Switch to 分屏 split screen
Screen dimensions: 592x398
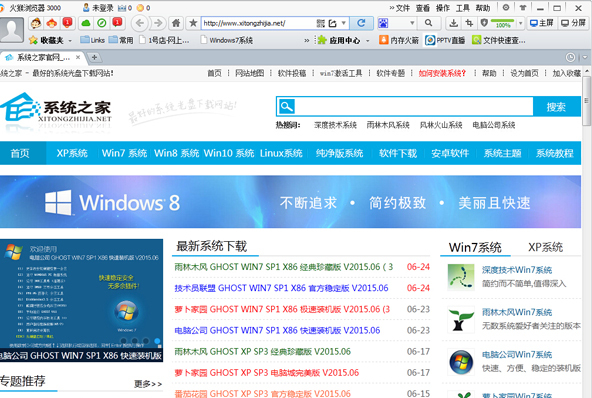[x=573, y=23]
